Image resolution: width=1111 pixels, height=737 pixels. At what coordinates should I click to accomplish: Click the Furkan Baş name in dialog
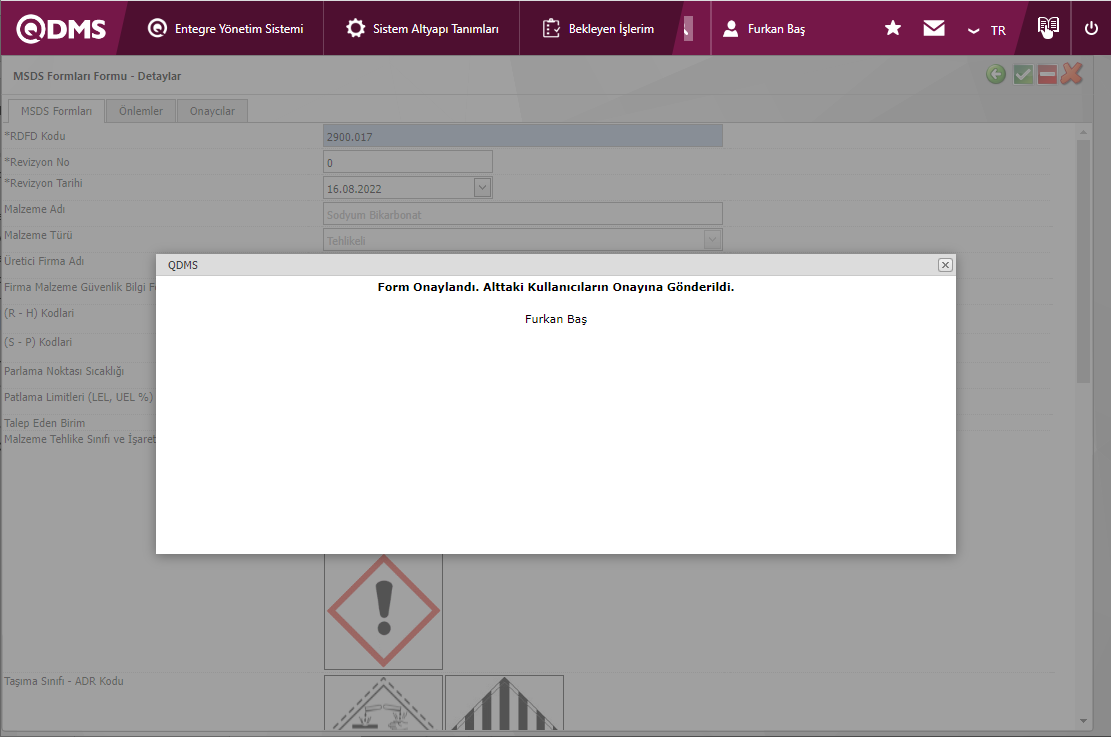point(556,319)
